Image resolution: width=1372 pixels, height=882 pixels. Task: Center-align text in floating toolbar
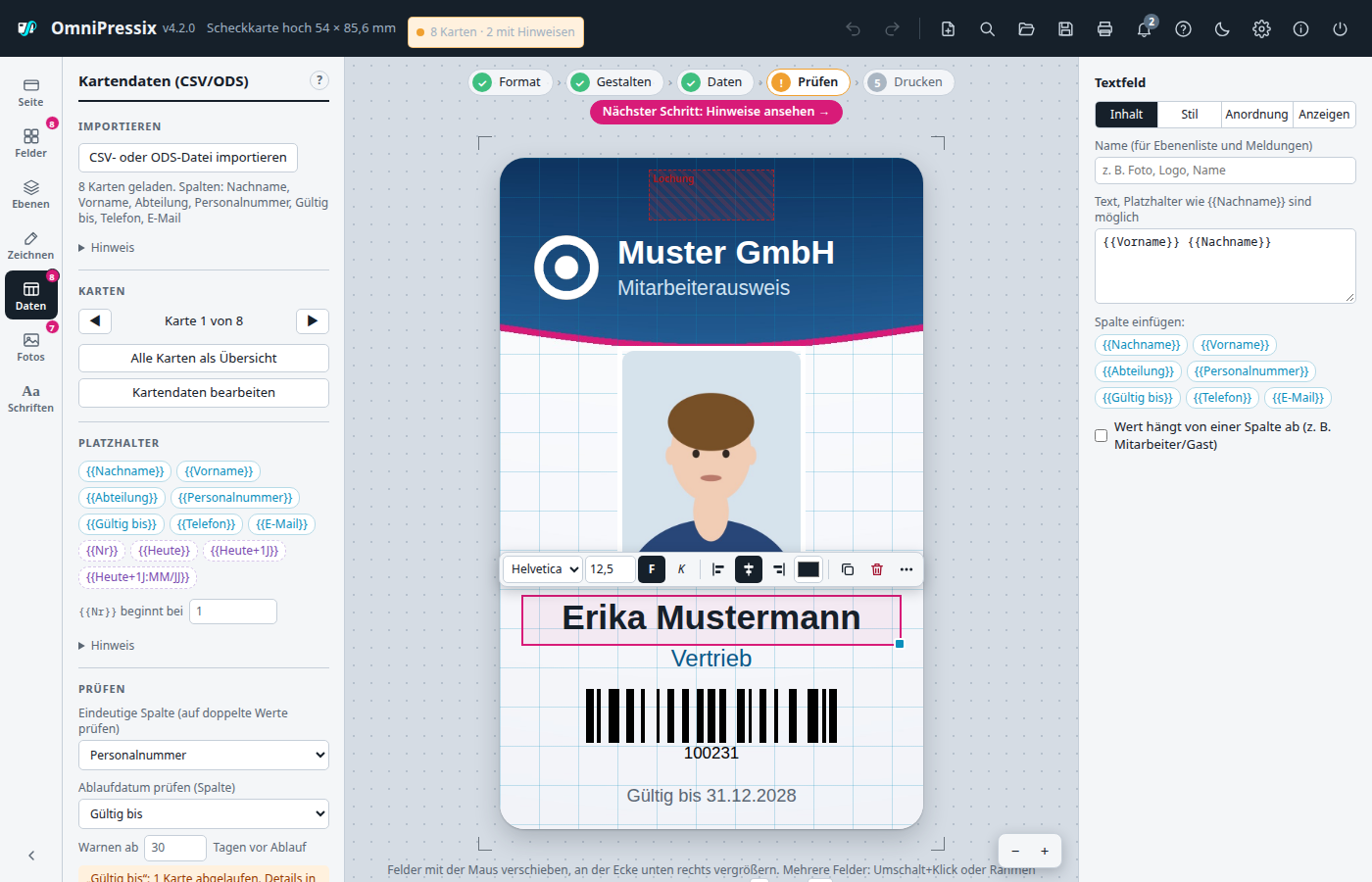749,569
